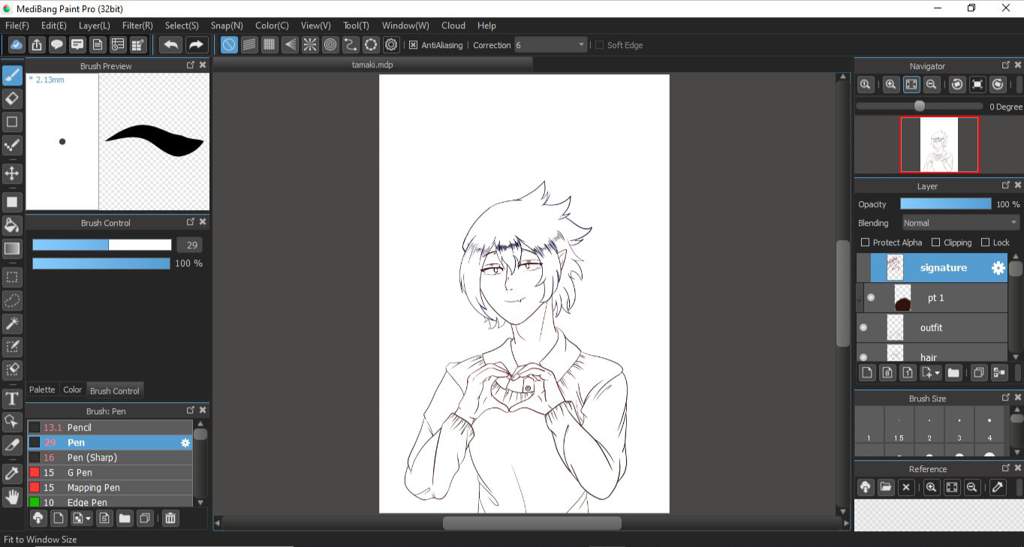
Task: Select the Text tool
Action: 12,399
